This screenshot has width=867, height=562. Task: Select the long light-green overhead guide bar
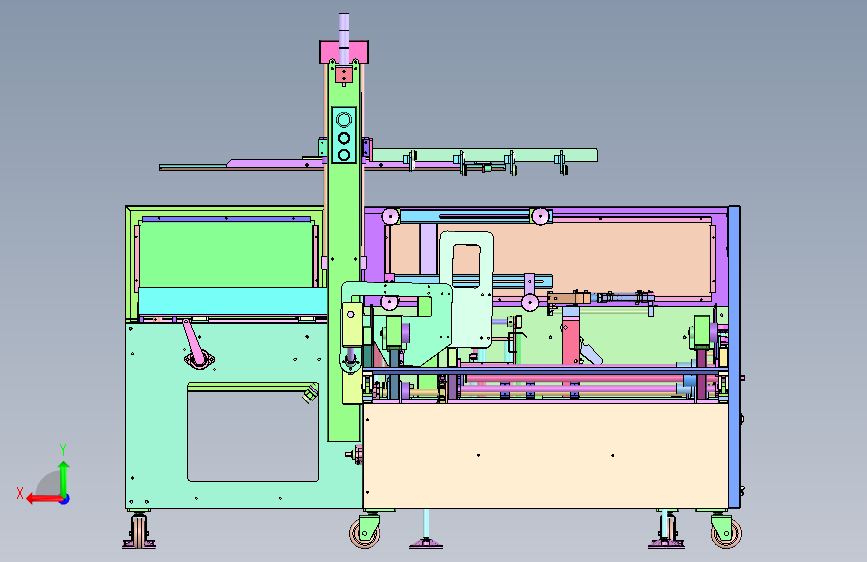point(484,155)
